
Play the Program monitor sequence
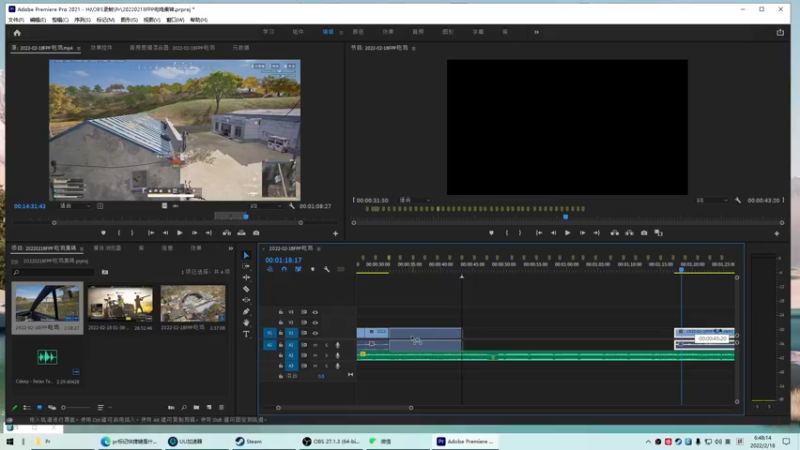tap(567, 233)
